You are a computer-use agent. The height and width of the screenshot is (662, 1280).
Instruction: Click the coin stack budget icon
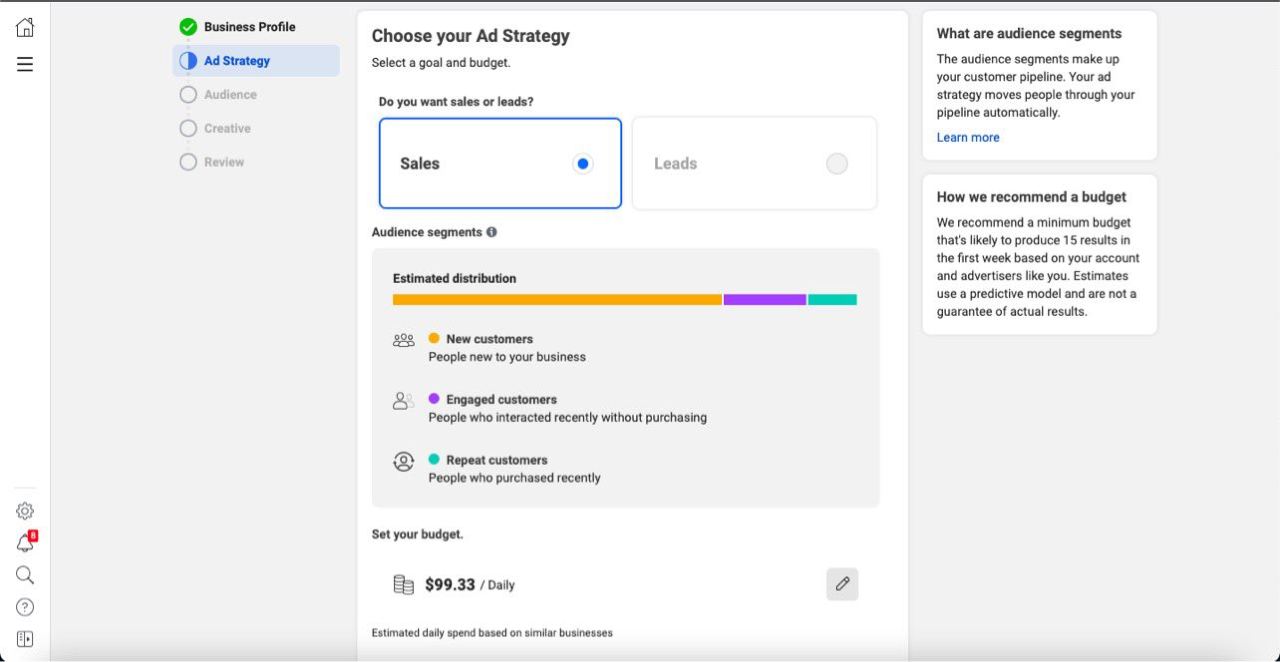click(x=404, y=585)
